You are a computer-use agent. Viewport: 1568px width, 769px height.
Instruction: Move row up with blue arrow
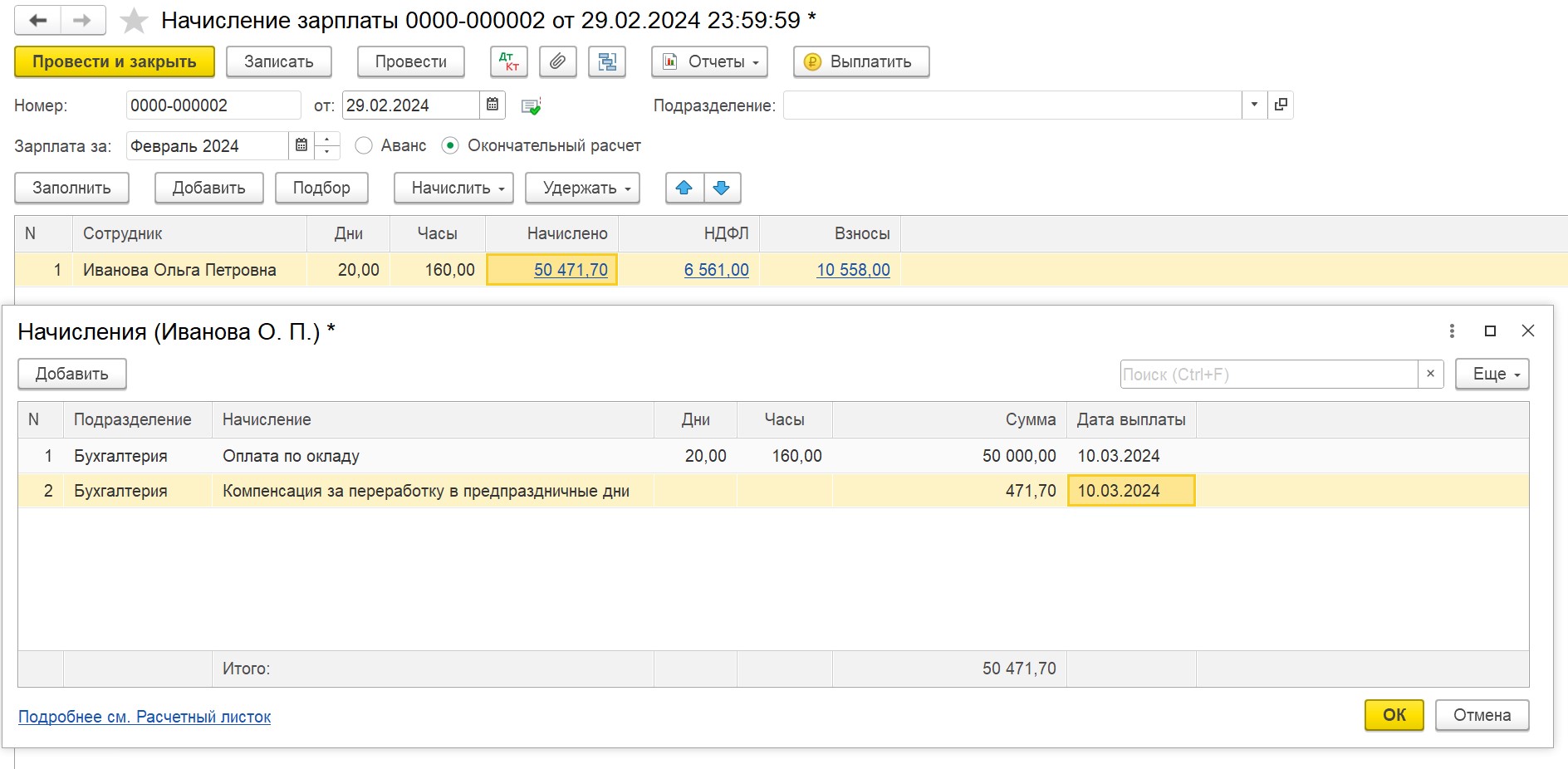click(684, 188)
